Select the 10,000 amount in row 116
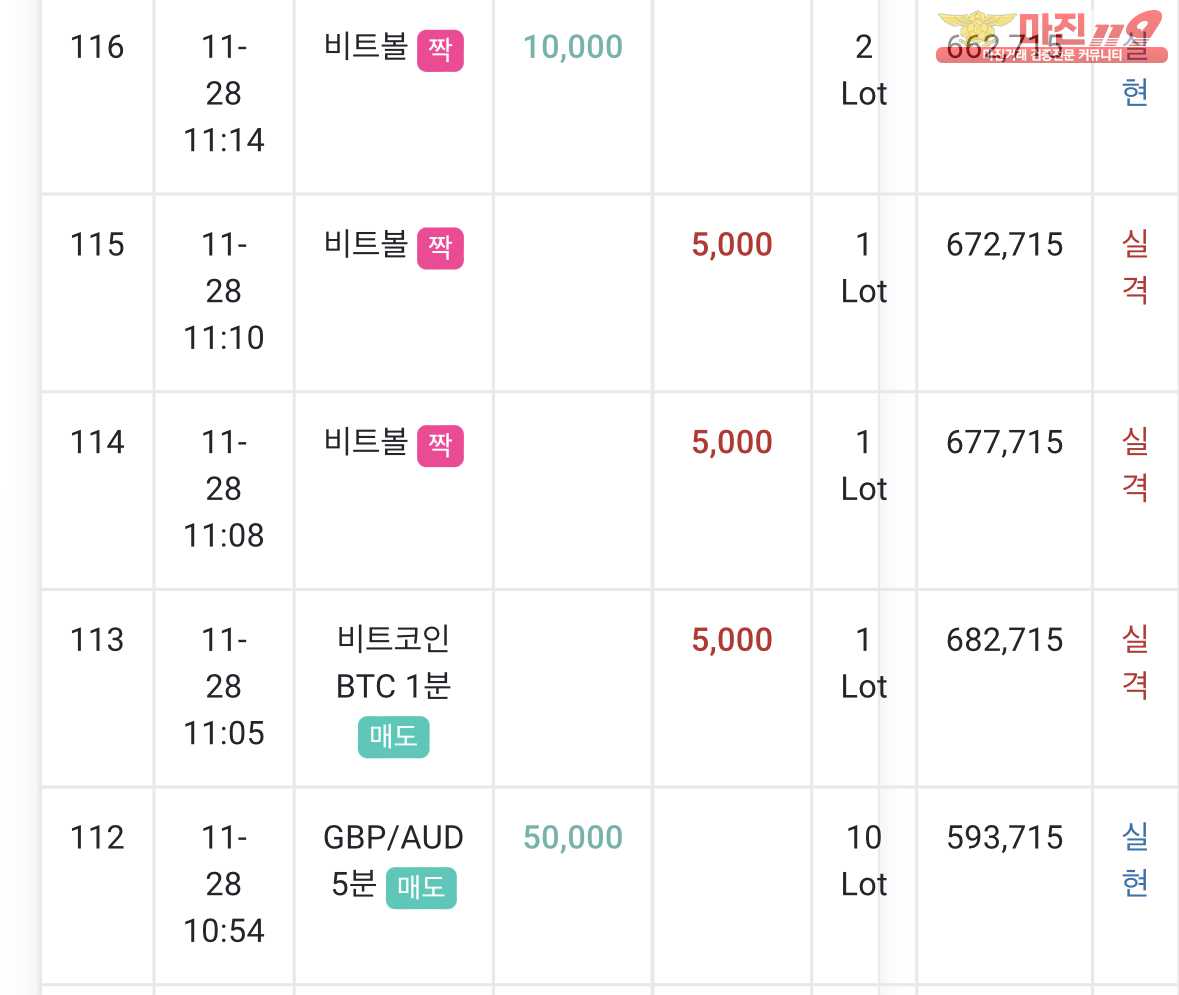The height and width of the screenshot is (995, 1179). pyautogui.click(x=573, y=47)
